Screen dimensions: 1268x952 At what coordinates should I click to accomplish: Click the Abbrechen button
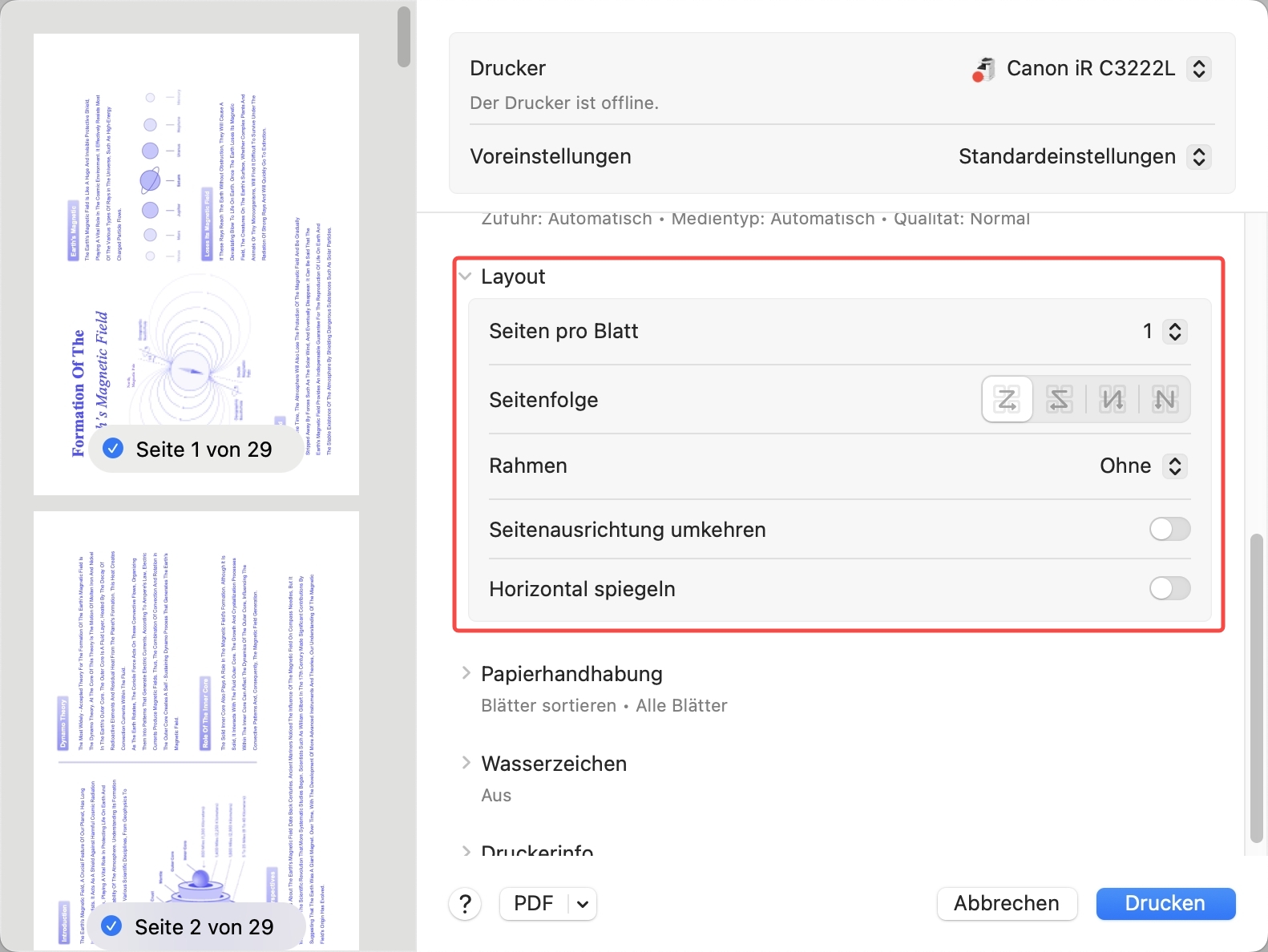tap(1007, 903)
